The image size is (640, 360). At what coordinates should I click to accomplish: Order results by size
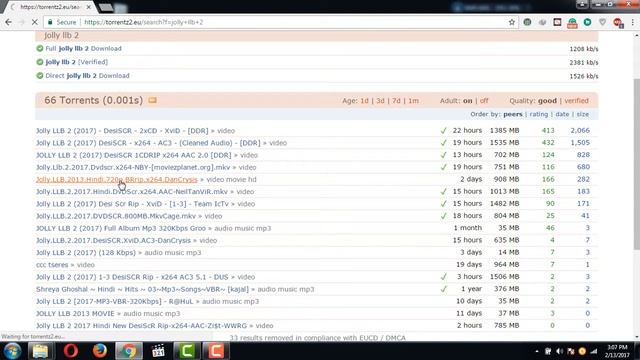[x=582, y=114]
